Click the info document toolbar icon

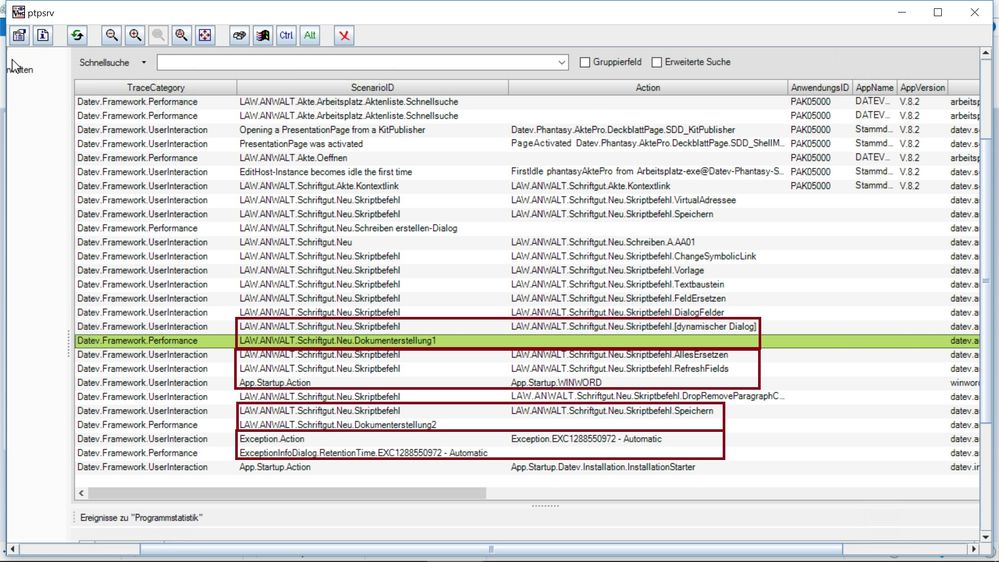43,36
